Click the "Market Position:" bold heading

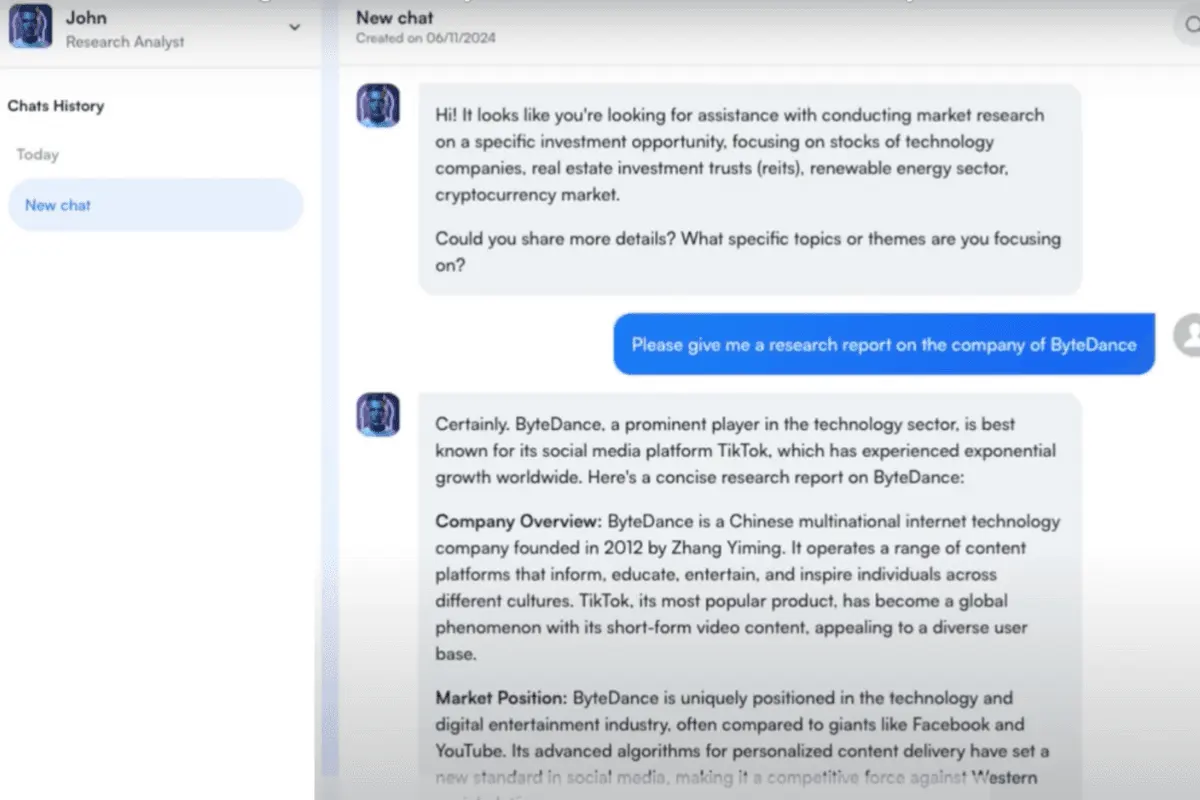point(501,698)
